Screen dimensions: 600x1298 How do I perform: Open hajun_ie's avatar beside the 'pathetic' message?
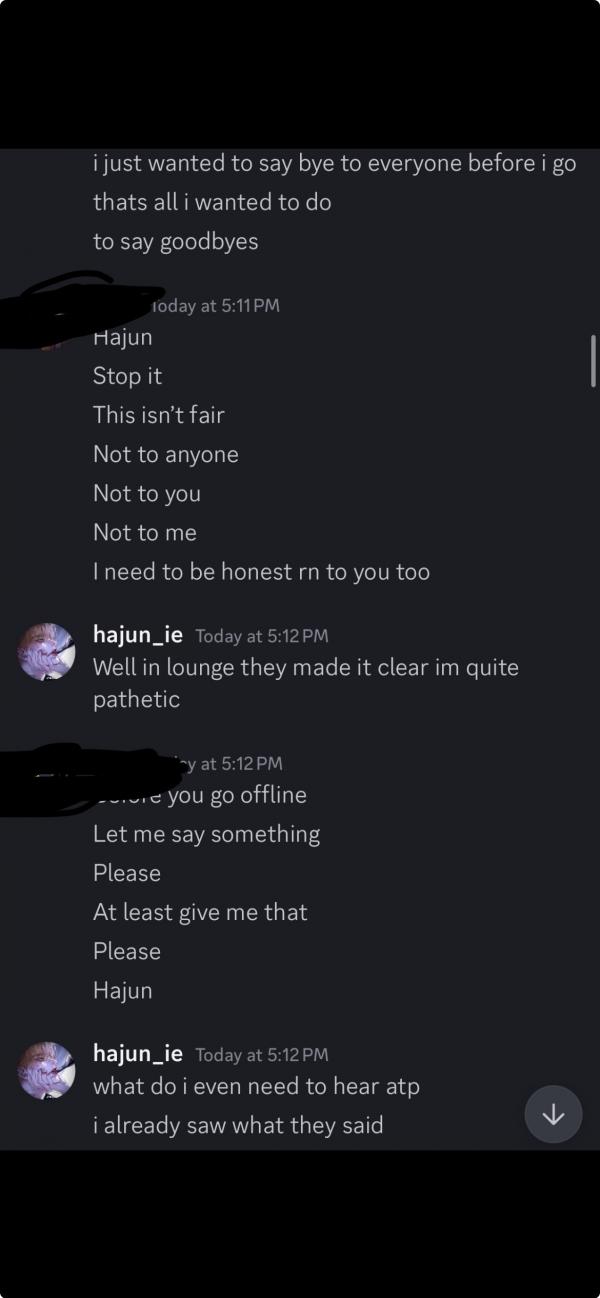tap(46, 652)
